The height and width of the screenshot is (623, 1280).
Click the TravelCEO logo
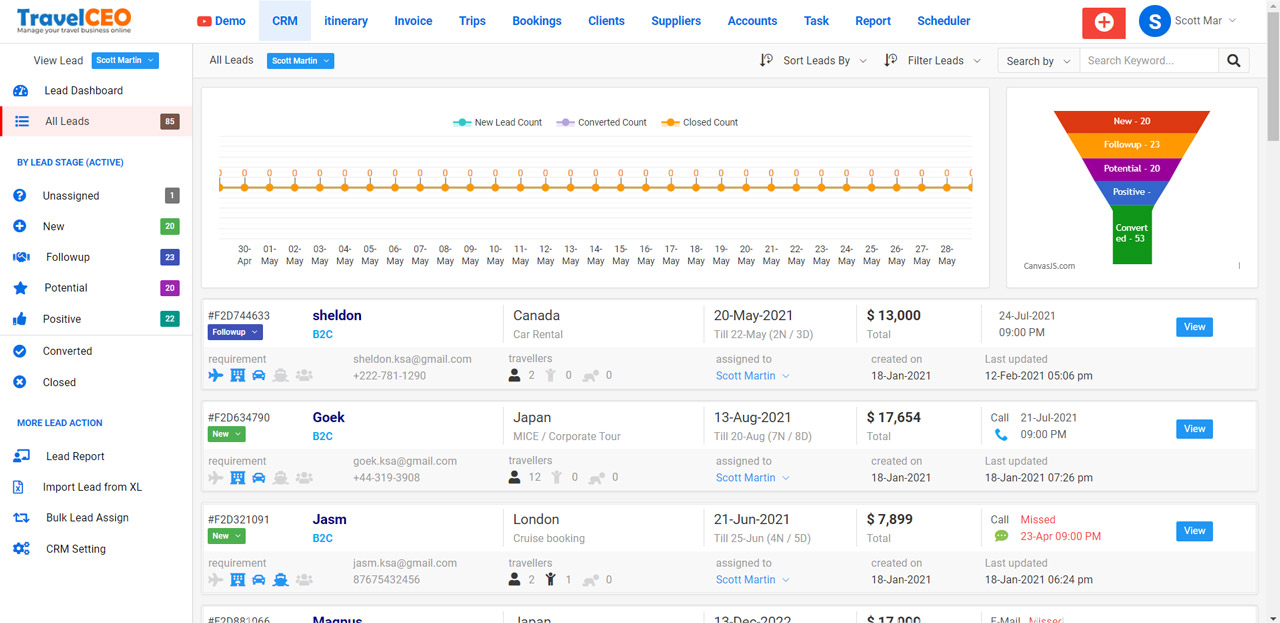pos(74,20)
